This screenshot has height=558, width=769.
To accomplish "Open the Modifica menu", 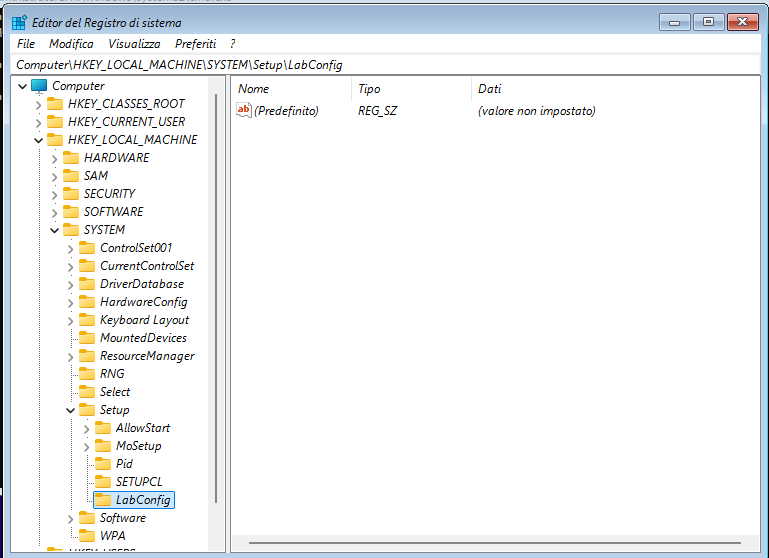I will pos(71,44).
